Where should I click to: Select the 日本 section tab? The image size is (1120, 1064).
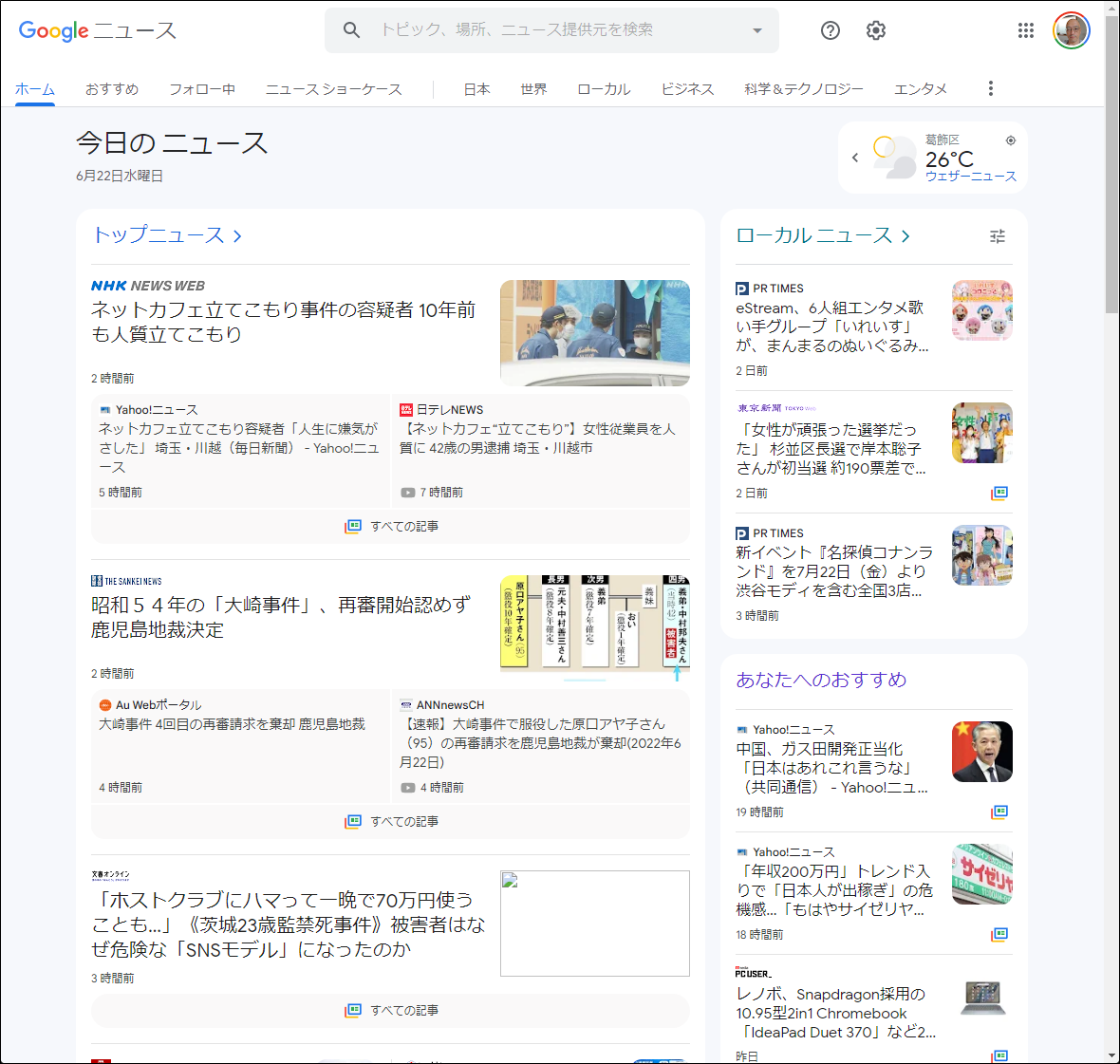tap(477, 89)
